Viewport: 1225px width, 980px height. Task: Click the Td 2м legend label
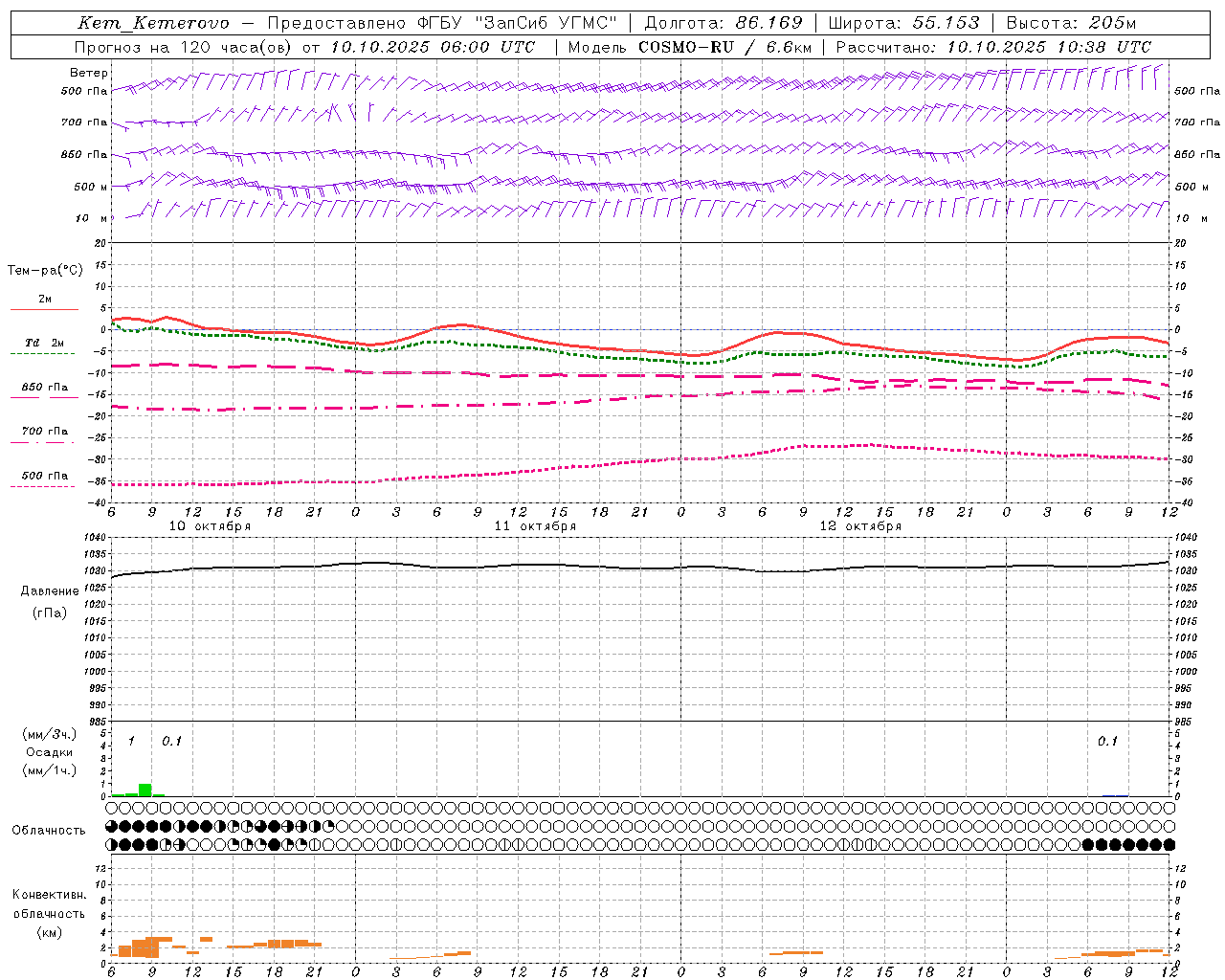click(45, 343)
